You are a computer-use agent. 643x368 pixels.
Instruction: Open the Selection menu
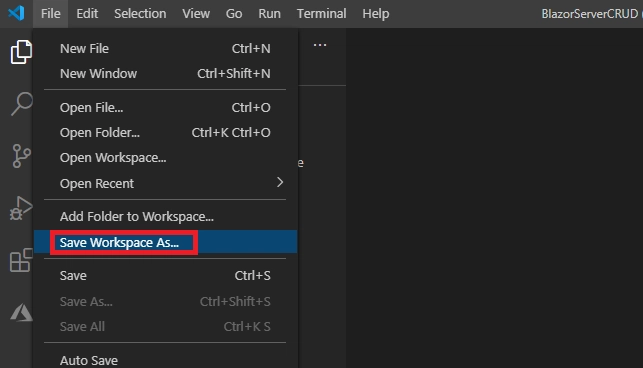pyautogui.click(x=140, y=14)
